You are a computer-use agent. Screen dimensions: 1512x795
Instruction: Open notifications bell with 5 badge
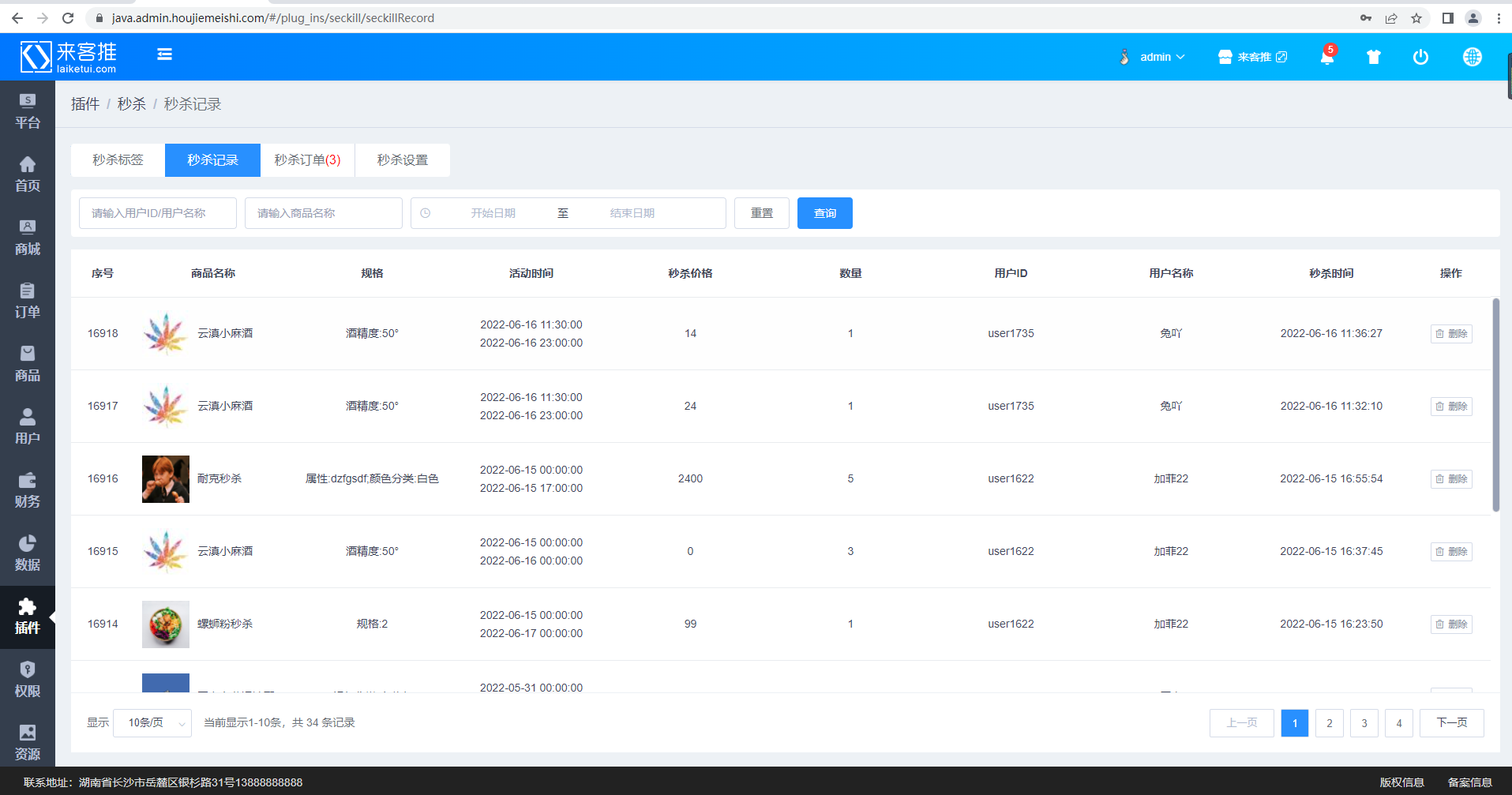[x=1328, y=56]
